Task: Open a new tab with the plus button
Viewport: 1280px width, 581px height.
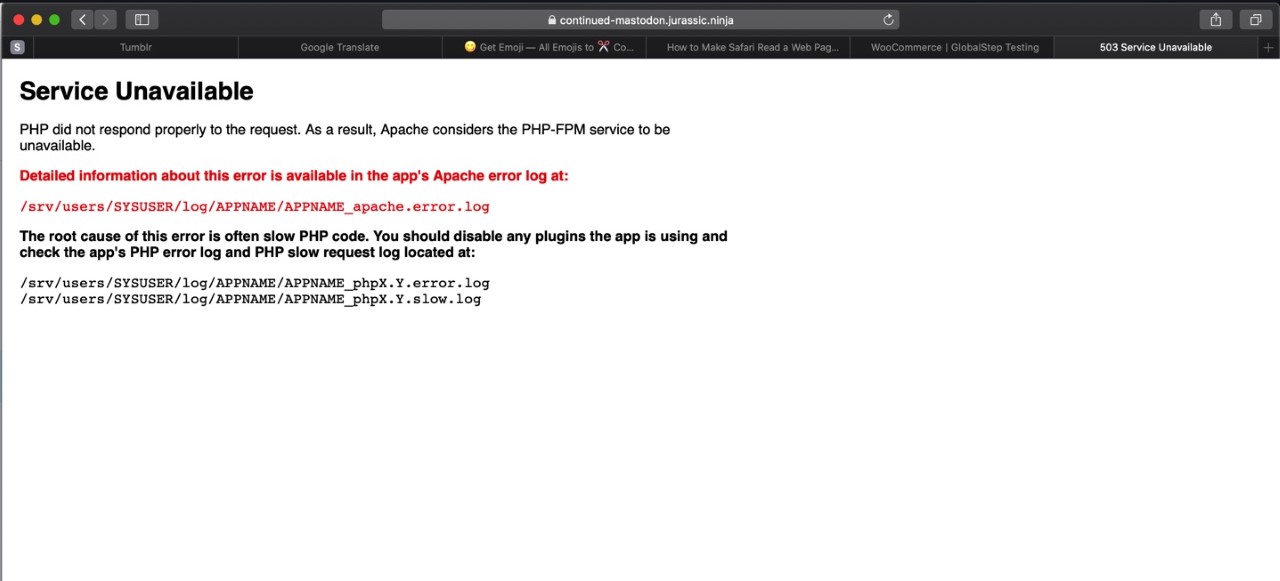Action: click(x=1268, y=47)
